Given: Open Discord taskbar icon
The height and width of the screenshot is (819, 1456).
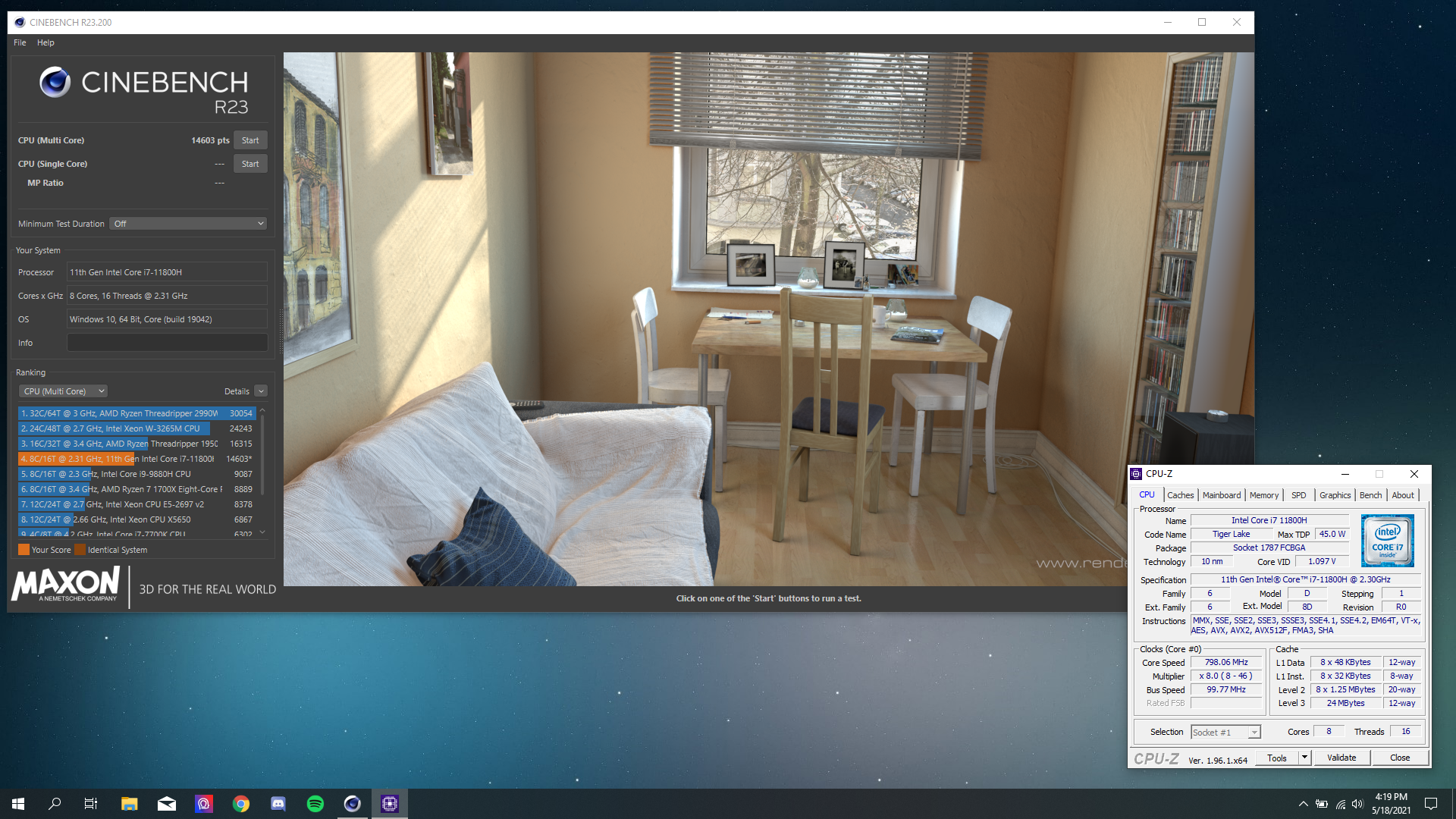Looking at the screenshot, I should [278, 804].
